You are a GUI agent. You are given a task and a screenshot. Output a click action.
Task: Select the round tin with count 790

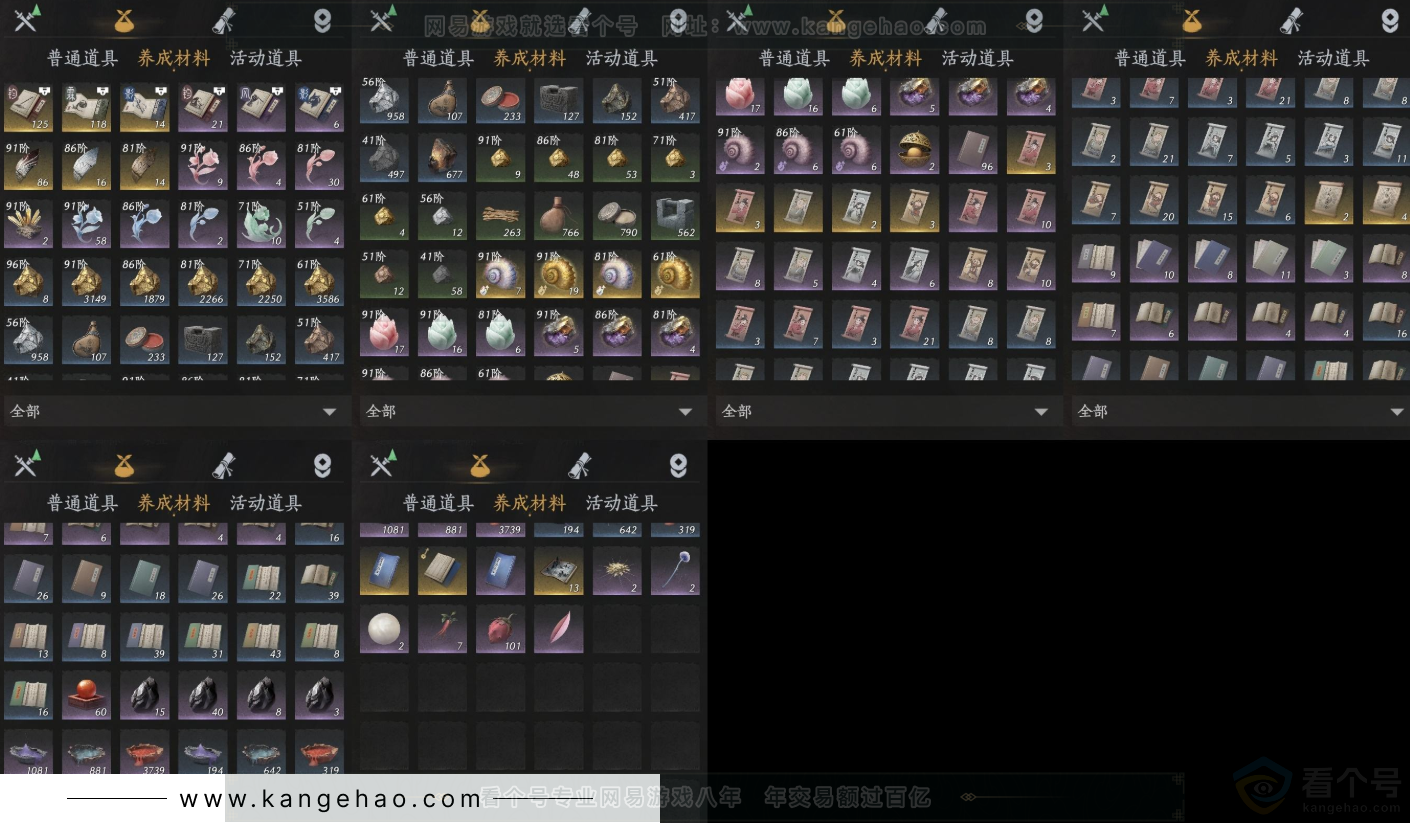click(617, 216)
